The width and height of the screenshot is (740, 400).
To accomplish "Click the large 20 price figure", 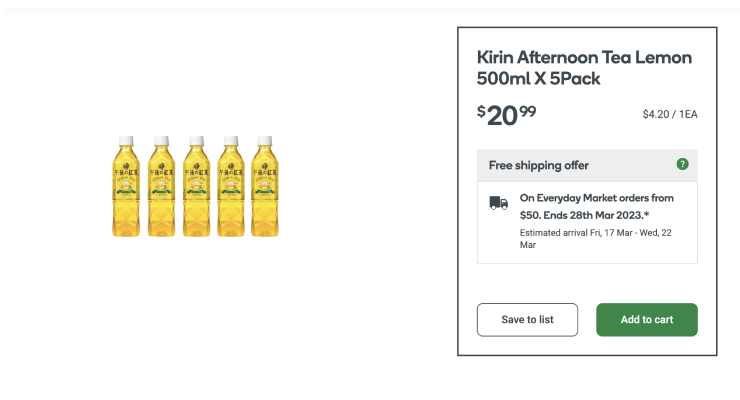I will (x=502, y=116).
